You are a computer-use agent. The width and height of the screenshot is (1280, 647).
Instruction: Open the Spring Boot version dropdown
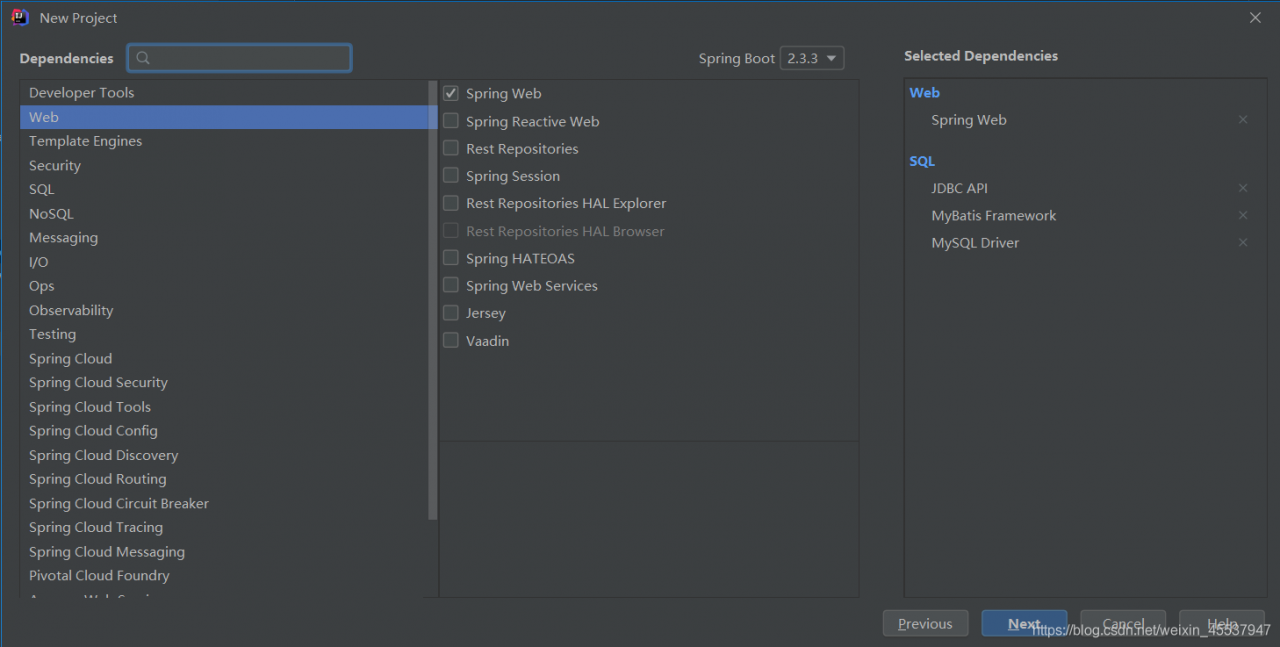812,58
